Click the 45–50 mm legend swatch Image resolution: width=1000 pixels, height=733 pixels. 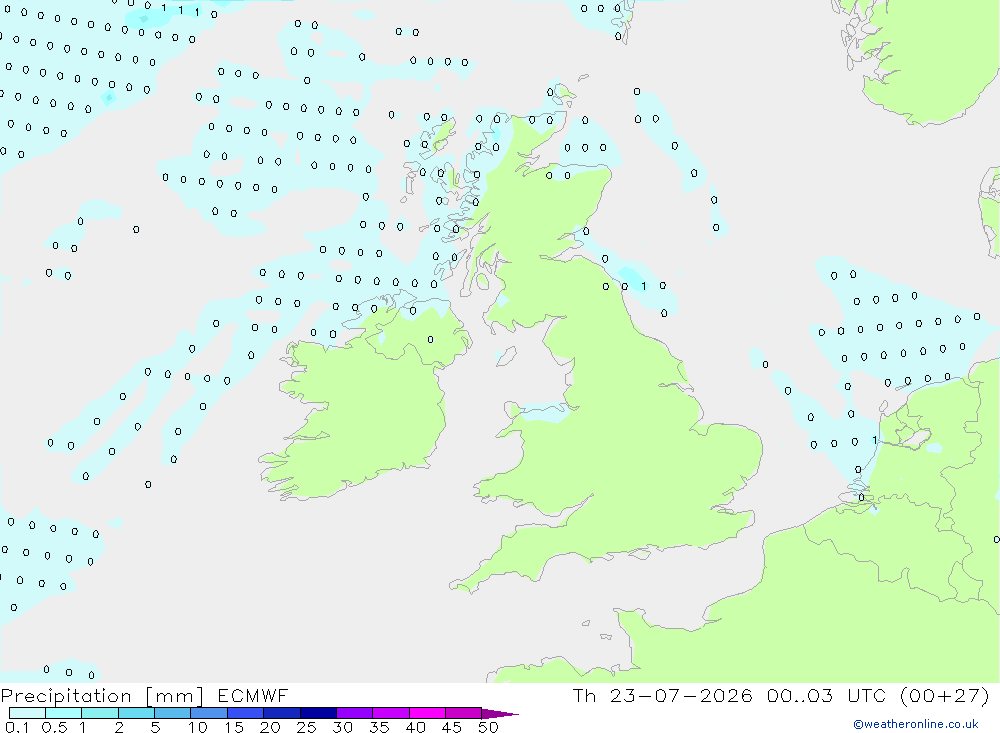464,713
